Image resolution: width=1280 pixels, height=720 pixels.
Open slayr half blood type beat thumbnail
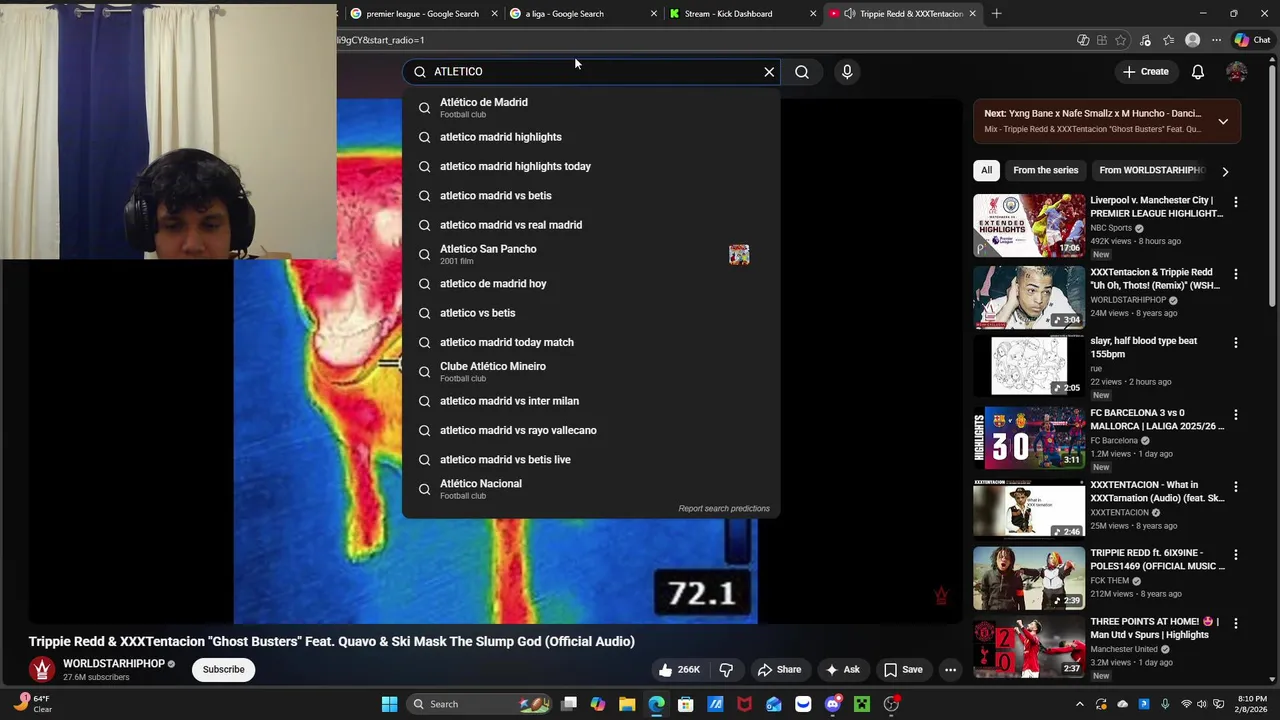pyautogui.click(x=1028, y=365)
